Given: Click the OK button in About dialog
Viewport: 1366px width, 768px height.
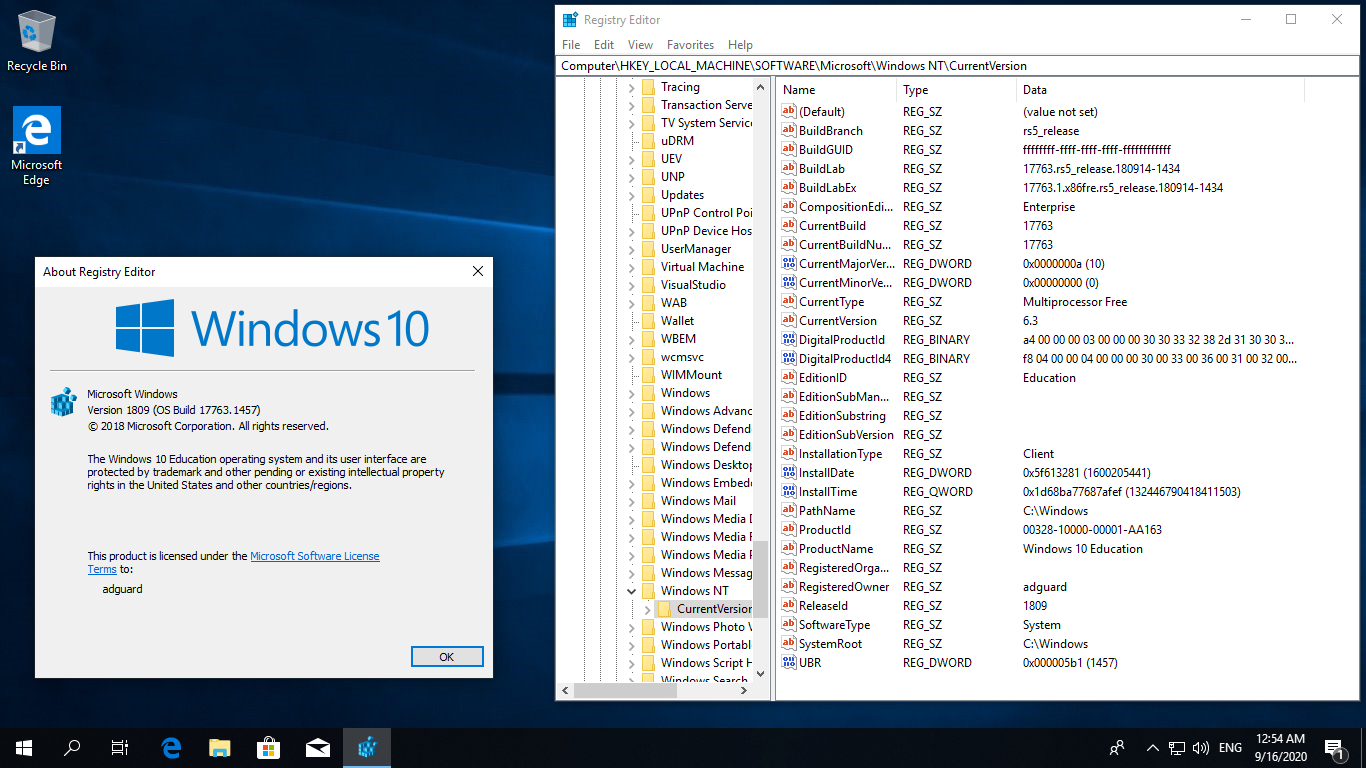Looking at the screenshot, I should point(447,657).
